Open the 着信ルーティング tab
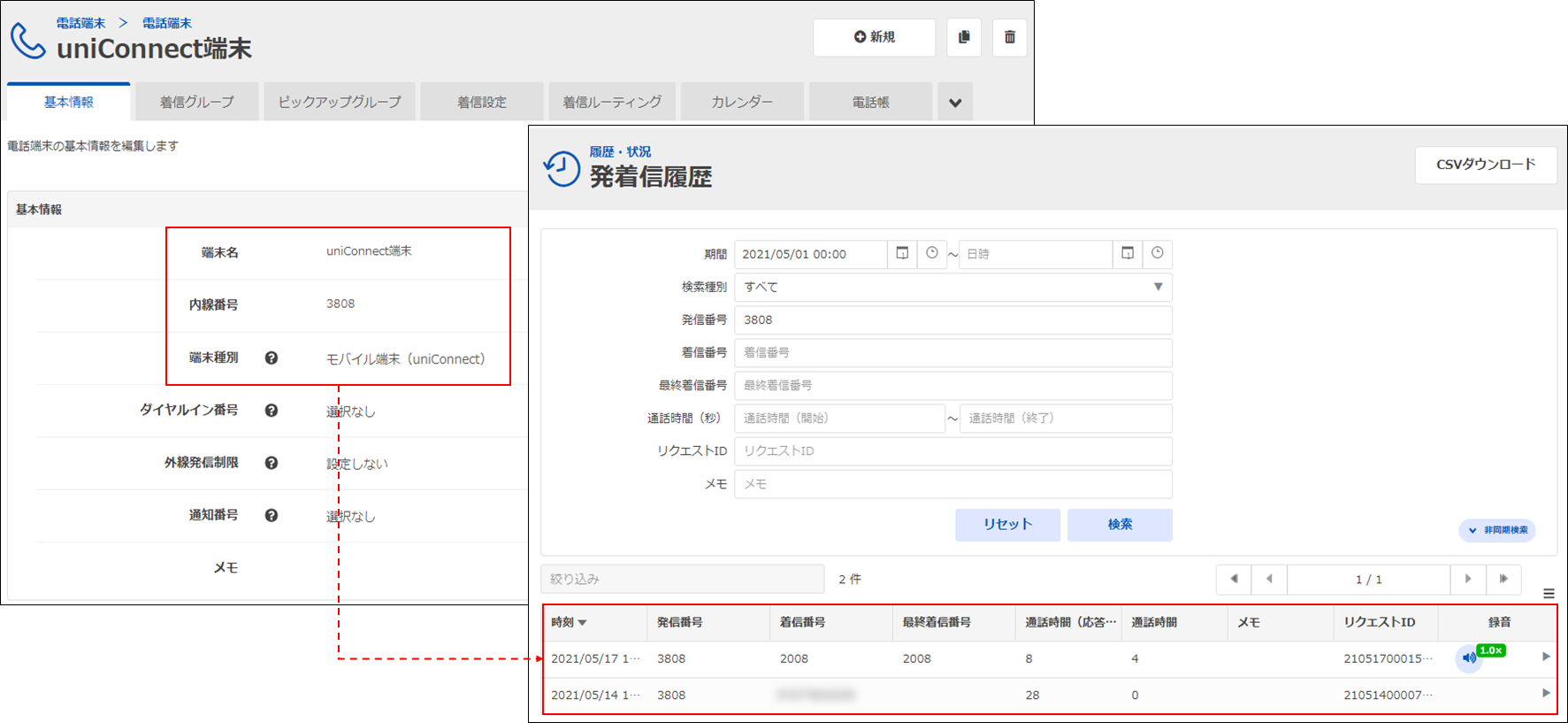 click(x=612, y=102)
